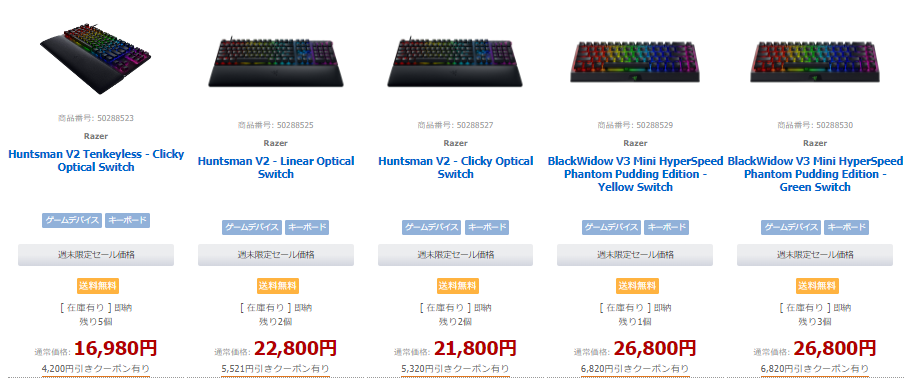Select ゲームデバイス tag under Huntsman V2 Linear
The width and height of the screenshot is (912, 384).
[252, 227]
